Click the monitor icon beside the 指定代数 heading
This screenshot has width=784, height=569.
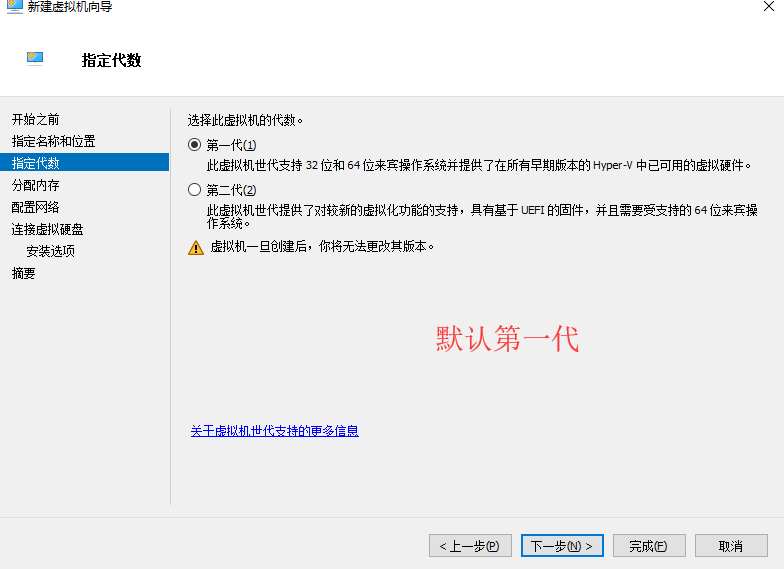click(x=35, y=59)
